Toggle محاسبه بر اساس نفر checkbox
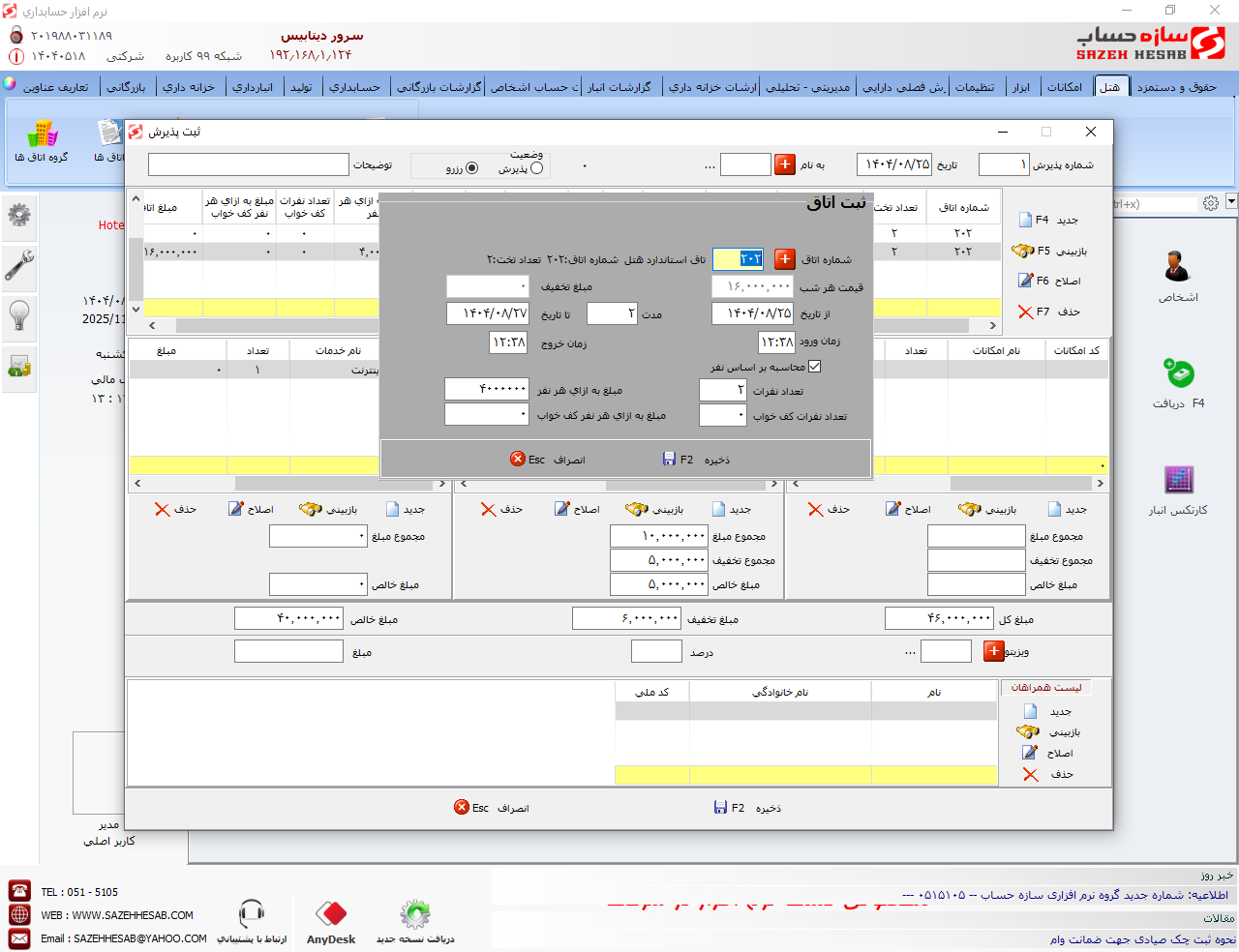1239x952 pixels. (814, 367)
